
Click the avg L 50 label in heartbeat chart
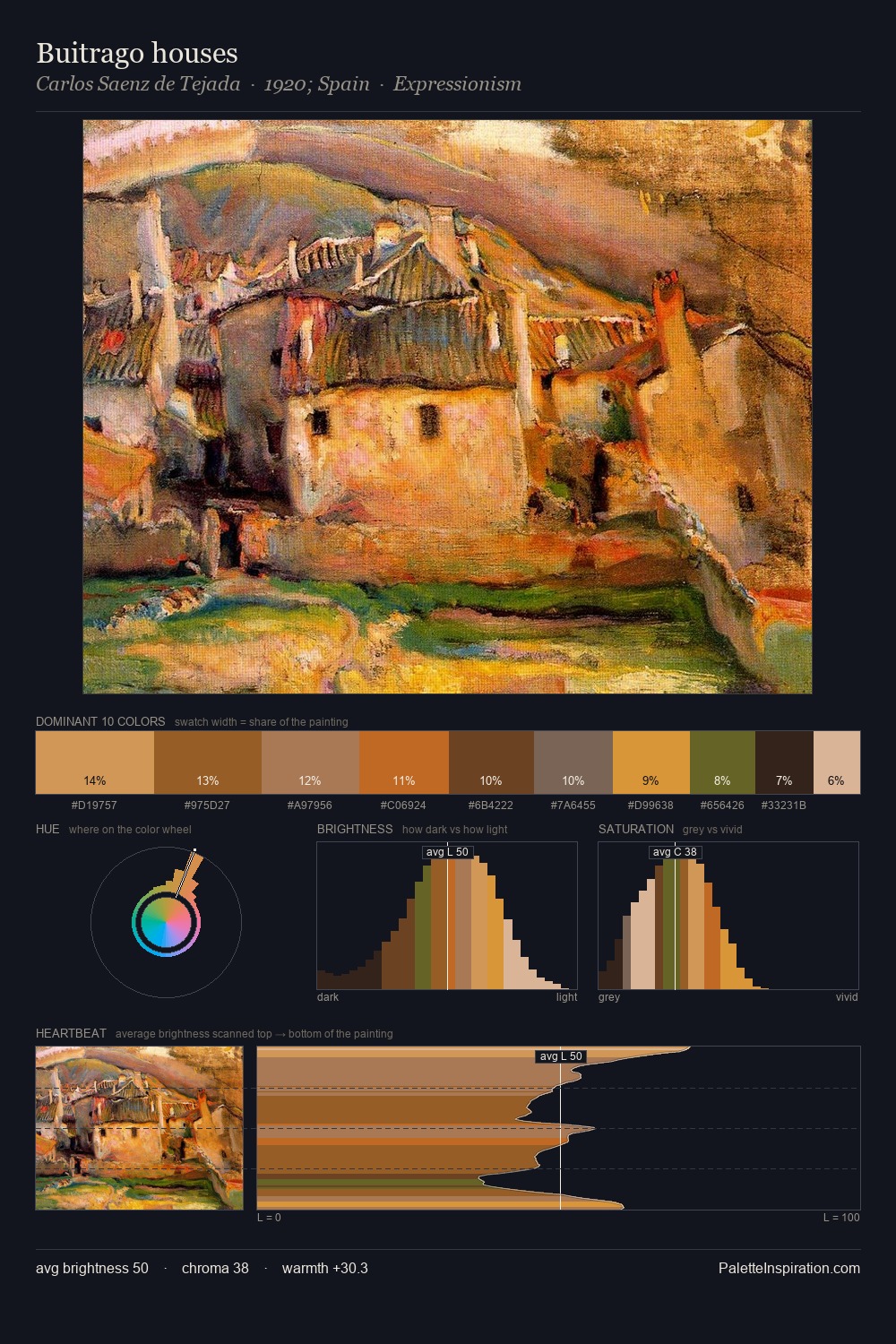point(561,1056)
